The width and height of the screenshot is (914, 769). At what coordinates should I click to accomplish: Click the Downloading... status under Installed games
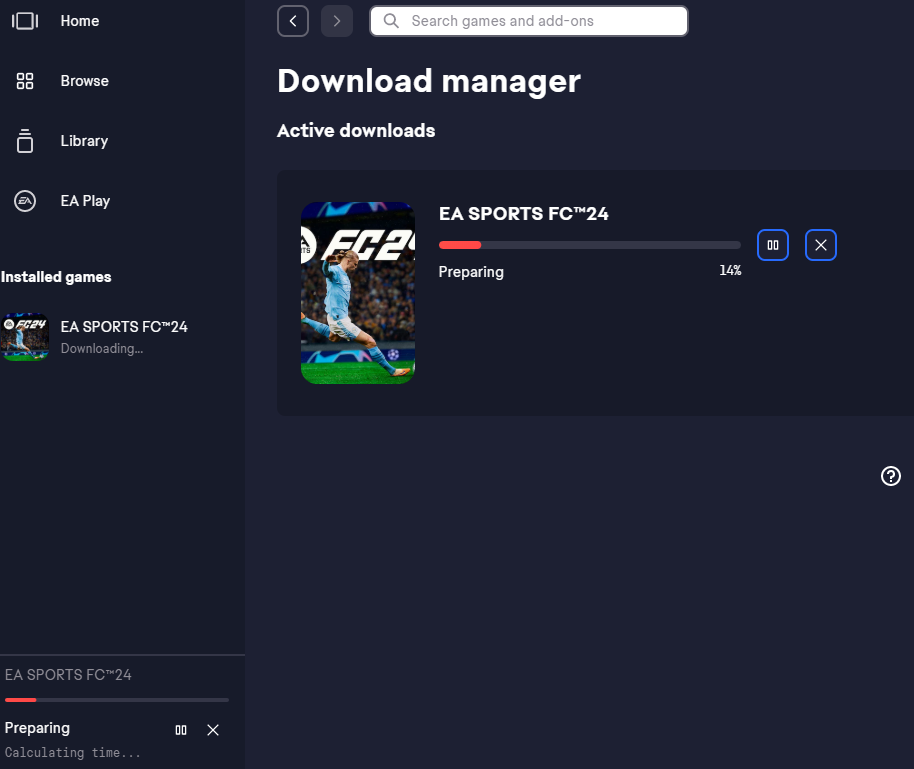coord(102,349)
